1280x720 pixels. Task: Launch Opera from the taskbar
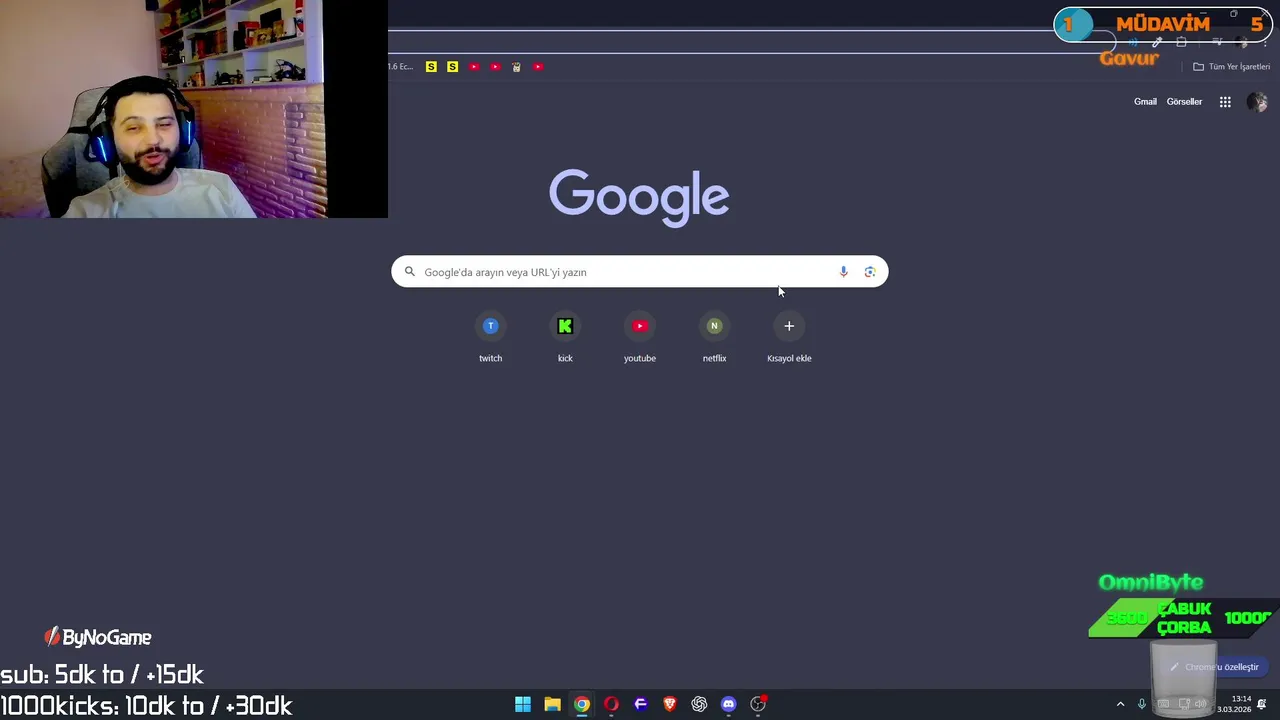(x=611, y=704)
